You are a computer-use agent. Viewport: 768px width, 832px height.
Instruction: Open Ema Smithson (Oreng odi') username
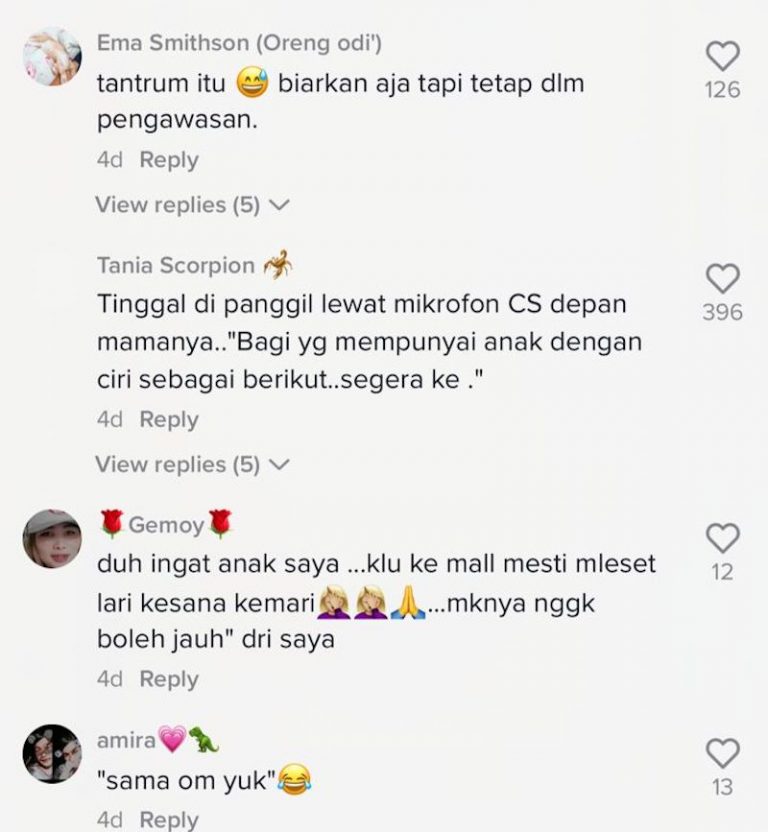click(239, 43)
